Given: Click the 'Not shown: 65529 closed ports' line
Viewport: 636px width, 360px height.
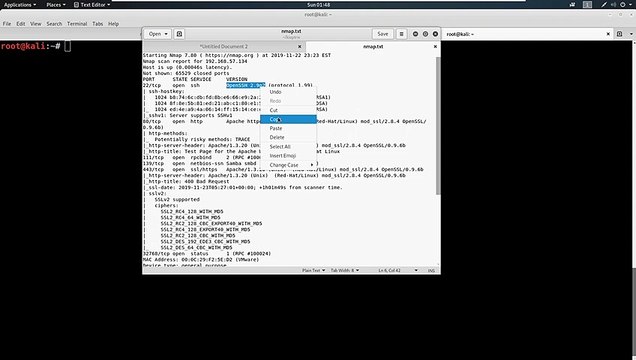Looking at the screenshot, I should tap(186, 73).
